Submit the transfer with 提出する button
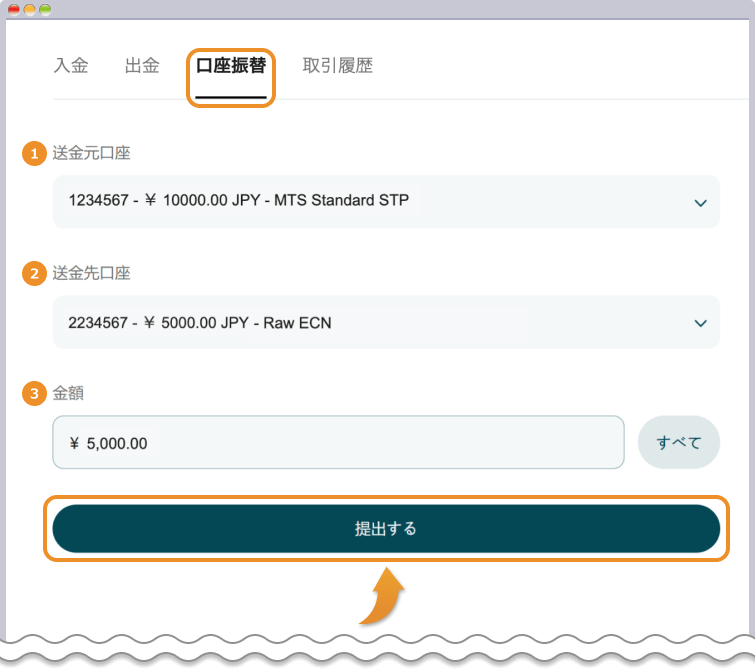The image size is (755, 672). (386, 529)
